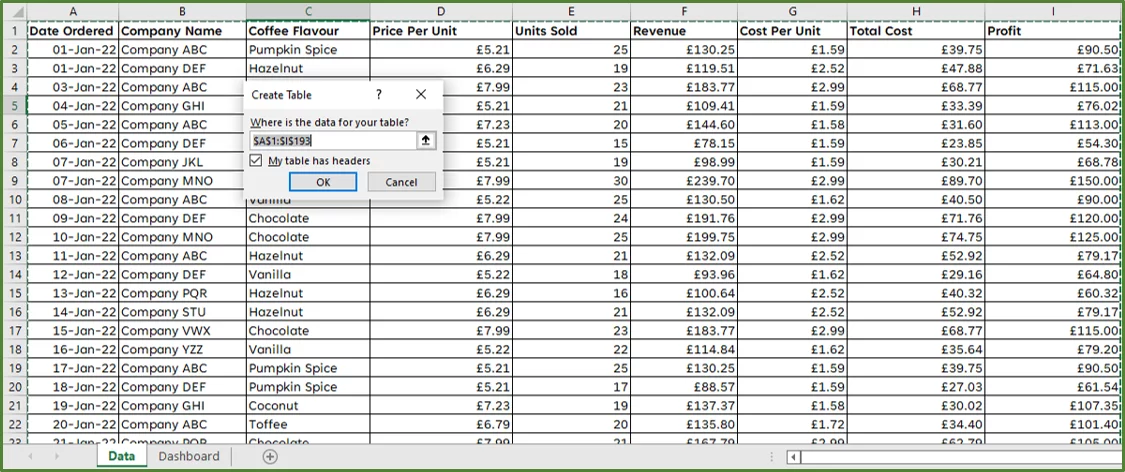
Task: Select the Company YZZ cell
Action: [182, 349]
